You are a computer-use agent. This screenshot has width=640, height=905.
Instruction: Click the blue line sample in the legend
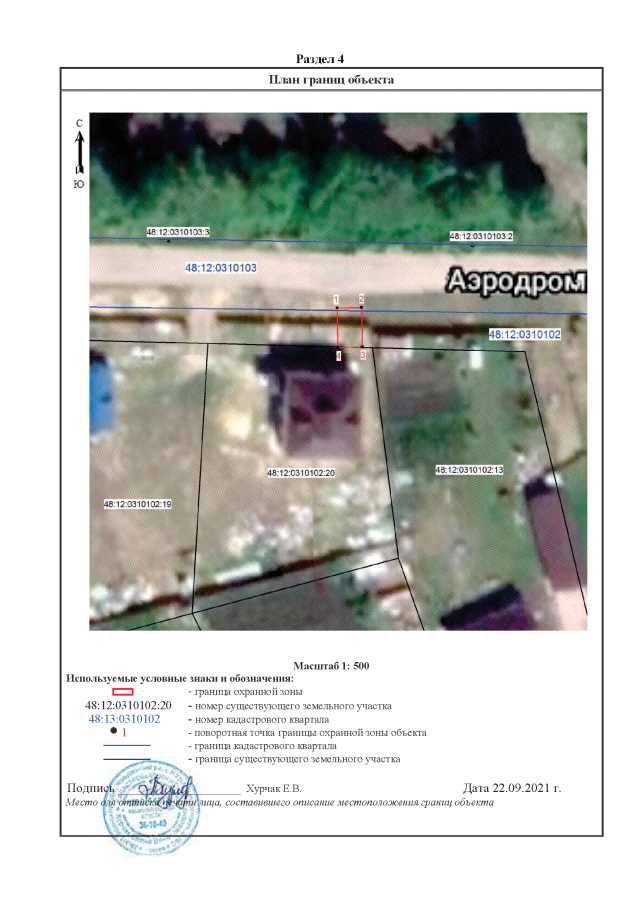click(126, 746)
